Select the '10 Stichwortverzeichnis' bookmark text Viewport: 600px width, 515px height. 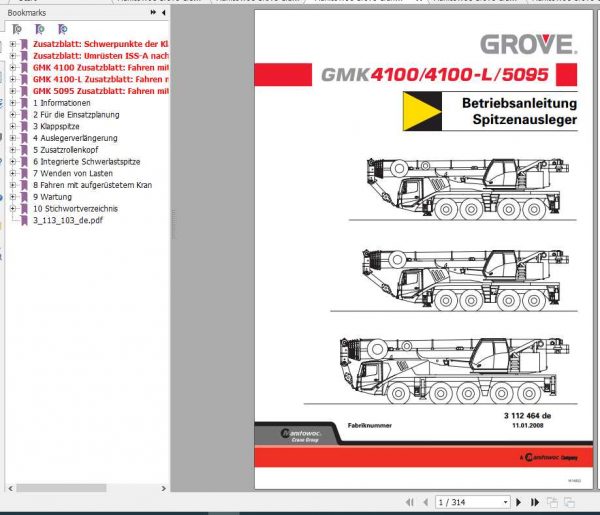pyautogui.click(x=75, y=209)
